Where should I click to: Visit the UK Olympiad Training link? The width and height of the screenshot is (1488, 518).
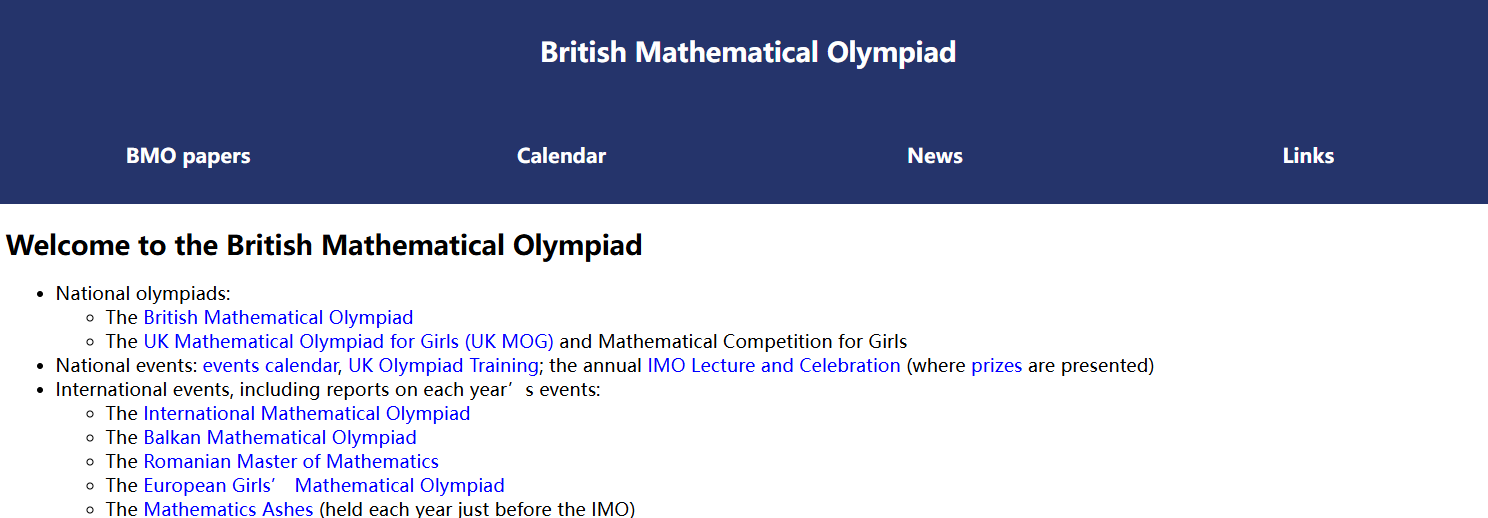pyautogui.click(x=443, y=366)
